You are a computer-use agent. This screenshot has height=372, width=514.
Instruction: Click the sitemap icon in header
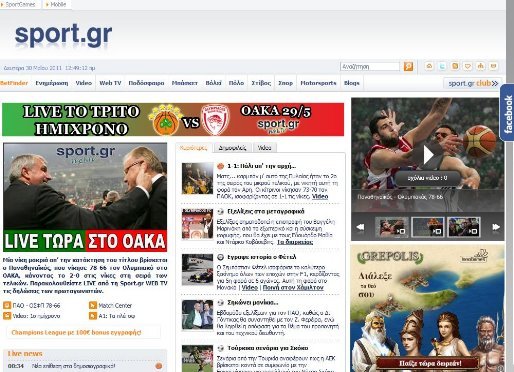[x=481, y=66]
